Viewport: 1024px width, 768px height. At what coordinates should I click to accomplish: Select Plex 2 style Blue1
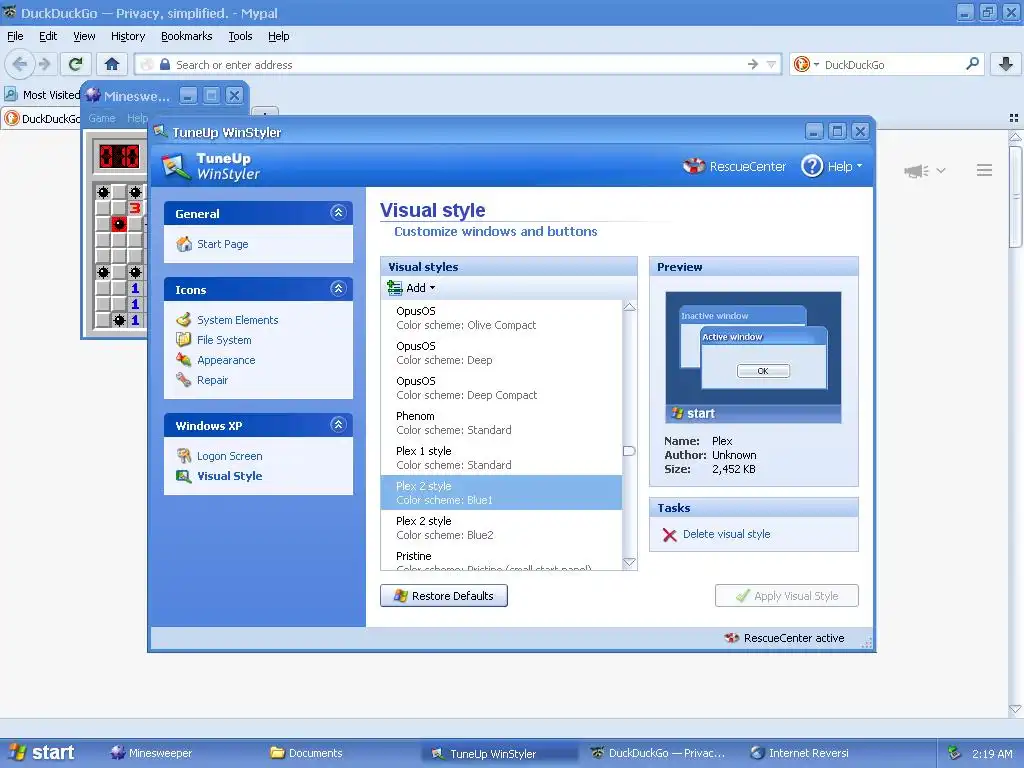click(x=502, y=492)
